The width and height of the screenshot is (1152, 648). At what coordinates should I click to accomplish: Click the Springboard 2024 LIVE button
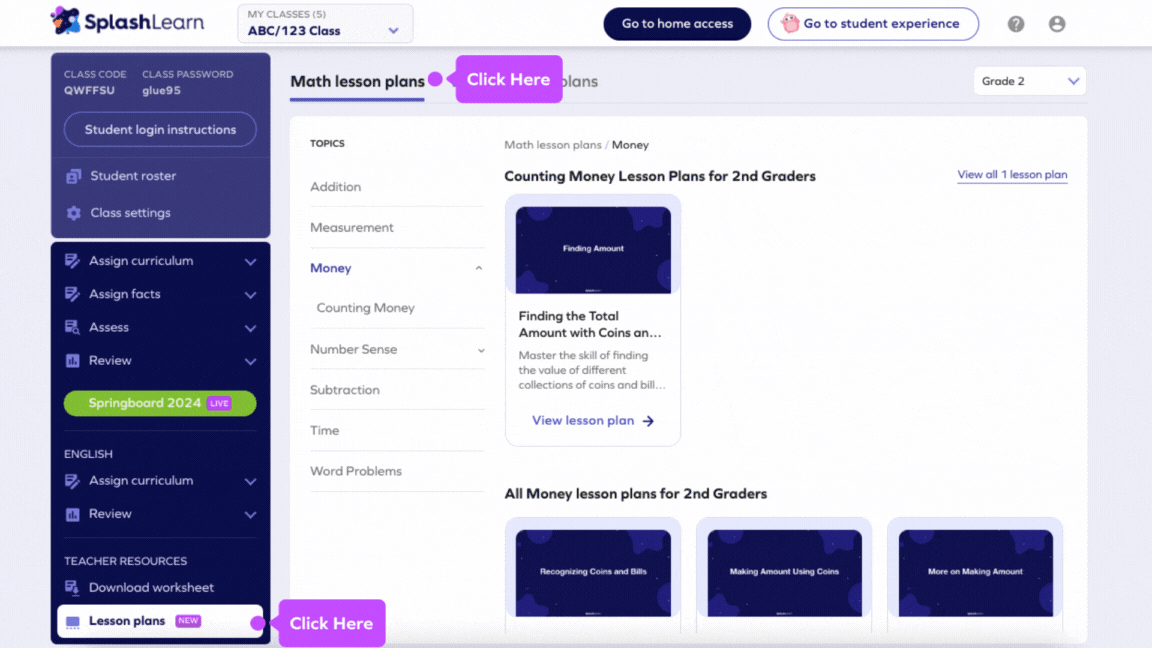point(160,403)
